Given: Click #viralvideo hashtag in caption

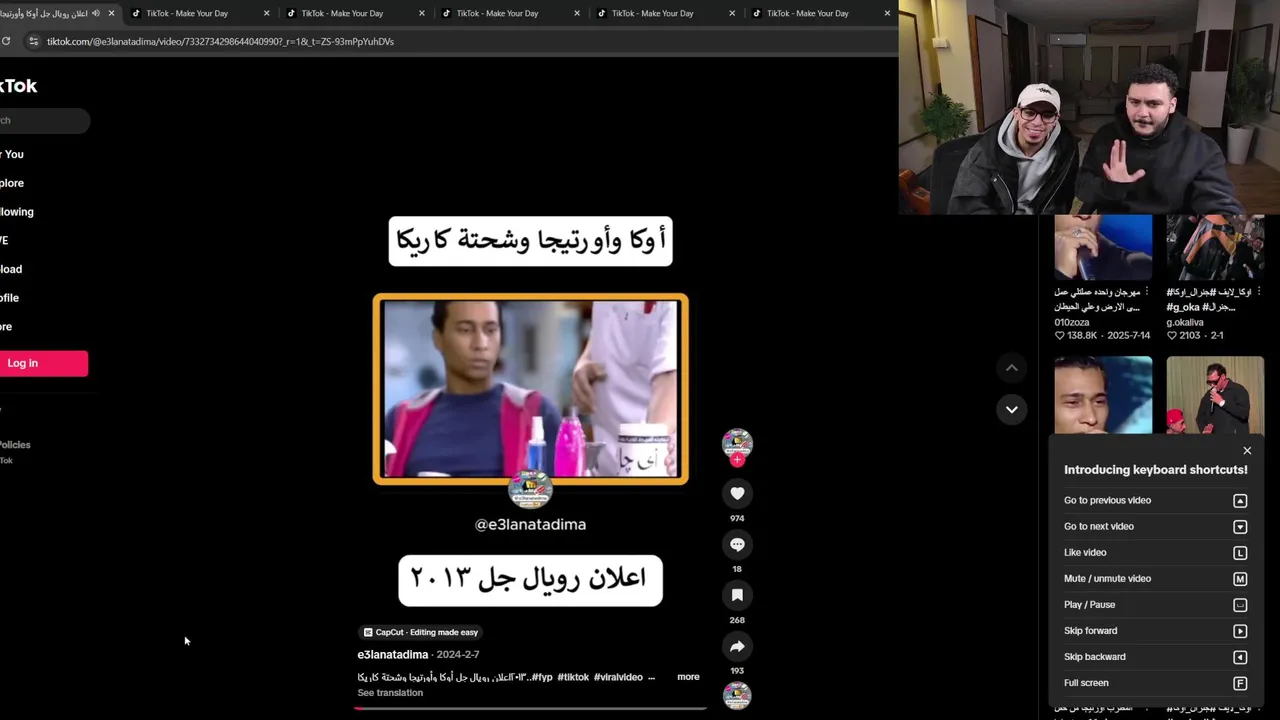Looking at the screenshot, I should coord(618,677).
